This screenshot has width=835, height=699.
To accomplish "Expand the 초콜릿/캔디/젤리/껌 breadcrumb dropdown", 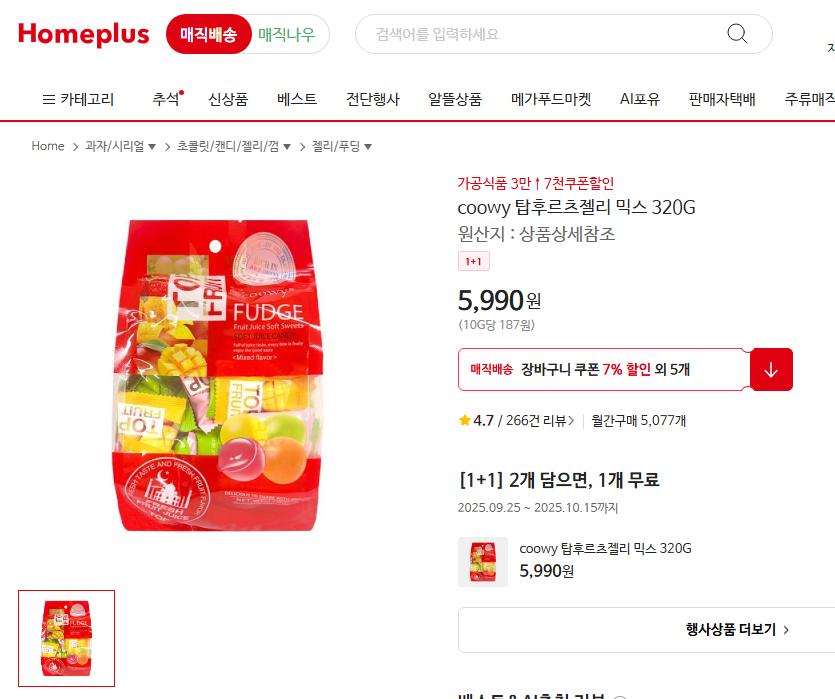I will (286, 146).
